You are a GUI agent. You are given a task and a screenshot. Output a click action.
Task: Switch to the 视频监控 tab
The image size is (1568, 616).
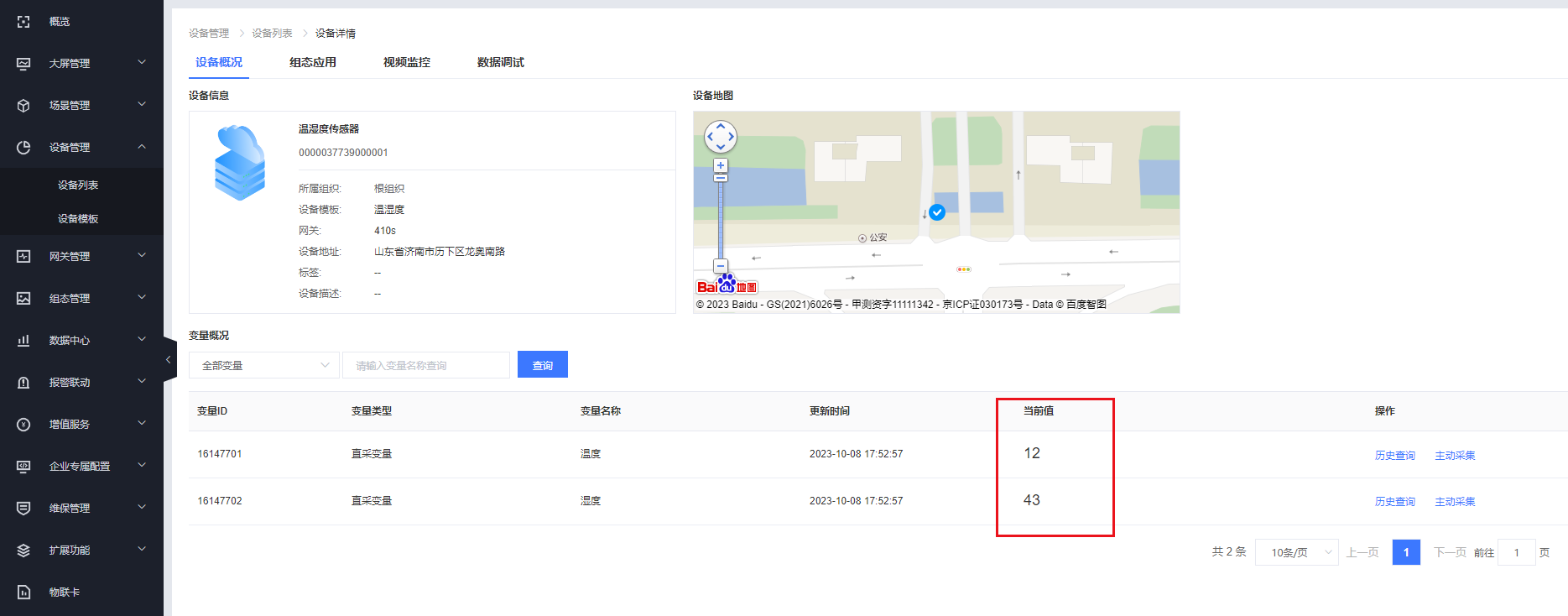(407, 62)
